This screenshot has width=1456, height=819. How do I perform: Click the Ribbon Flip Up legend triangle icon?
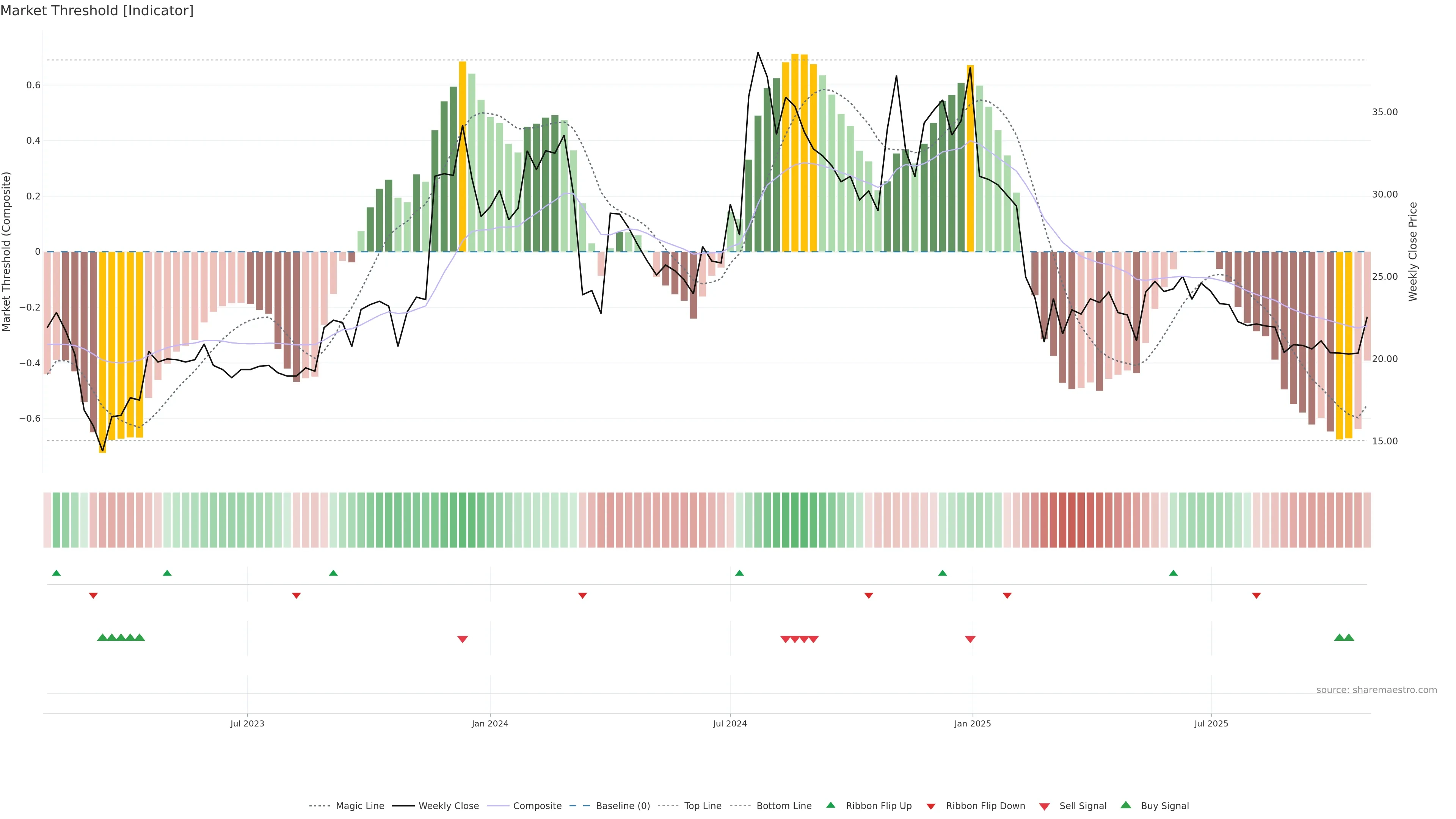830,805
